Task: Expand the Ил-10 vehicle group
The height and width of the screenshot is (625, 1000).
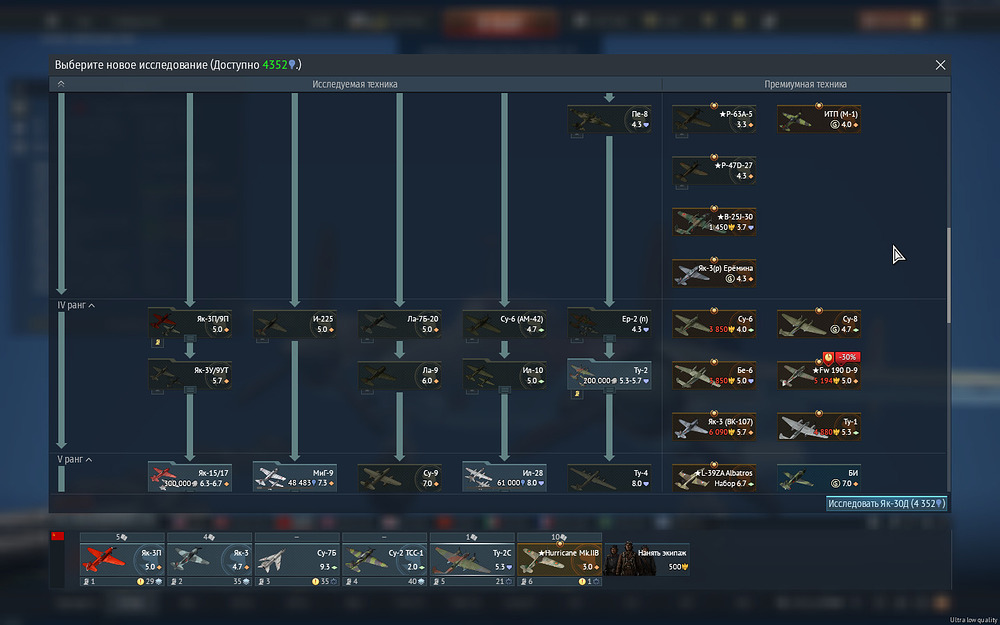Action: point(504,389)
